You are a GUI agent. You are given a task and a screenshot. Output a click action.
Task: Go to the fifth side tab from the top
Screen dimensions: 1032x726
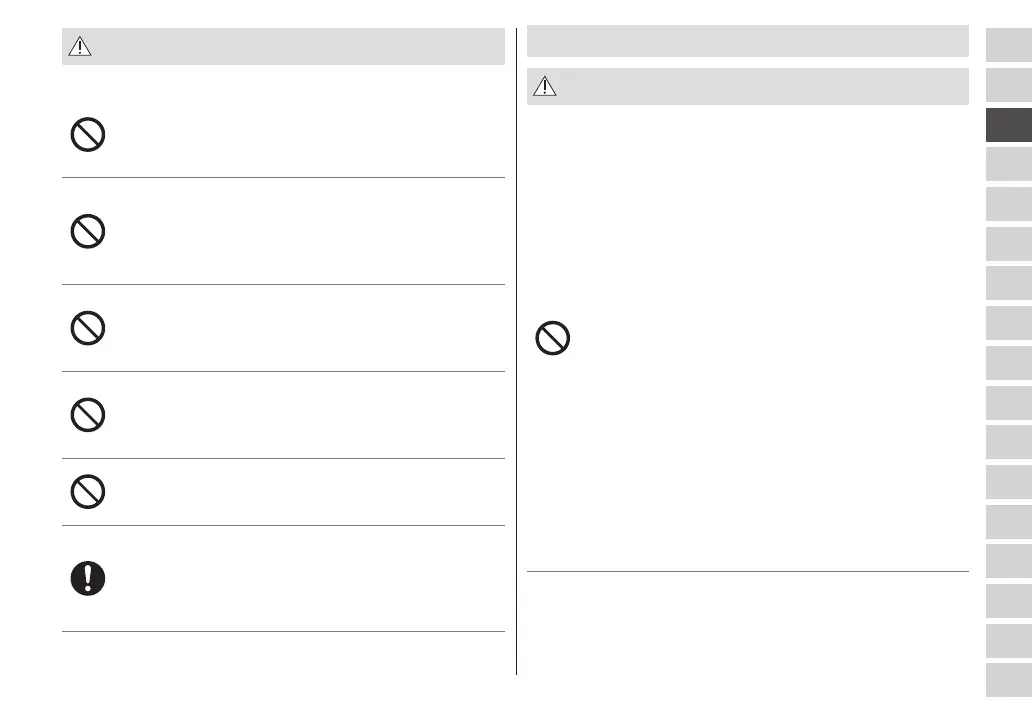coord(1008,203)
